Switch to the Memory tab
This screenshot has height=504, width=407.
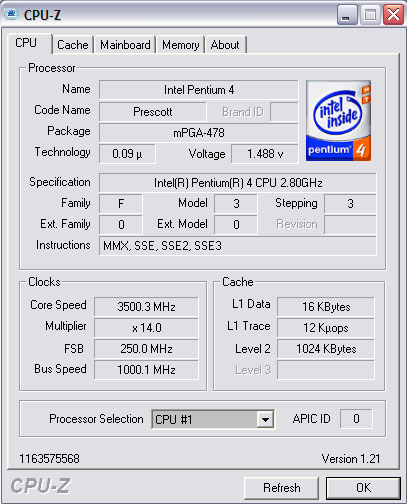click(x=180, y=45)
